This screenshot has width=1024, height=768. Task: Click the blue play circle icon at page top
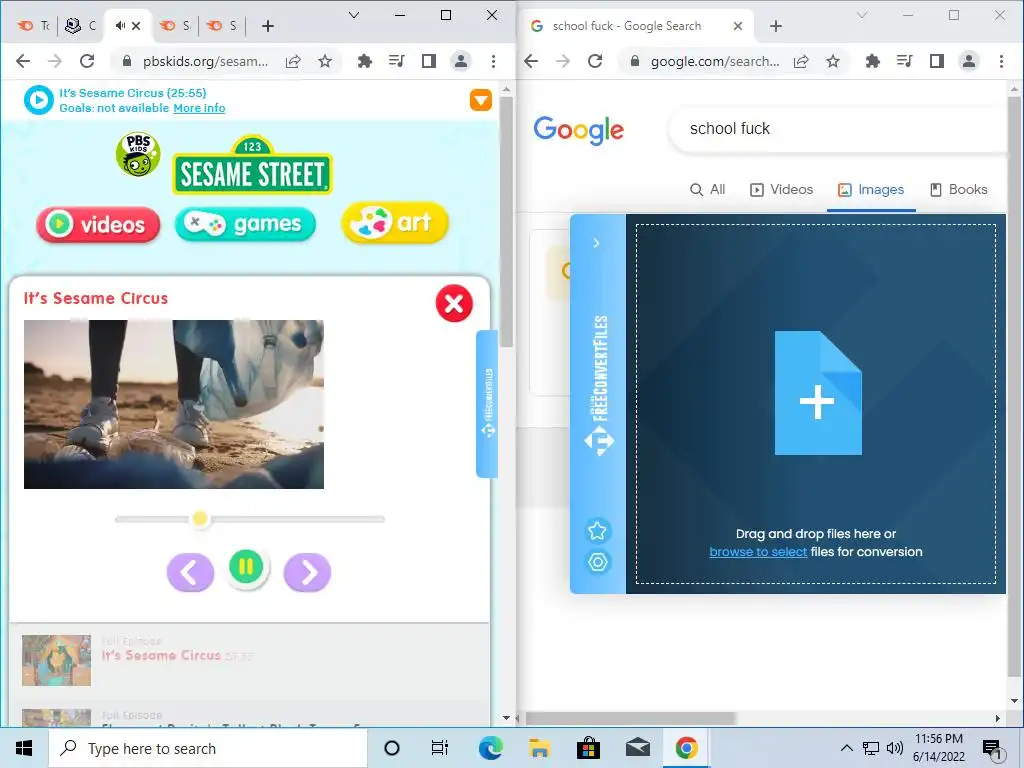pyautogui.click(x=39, y=100)
